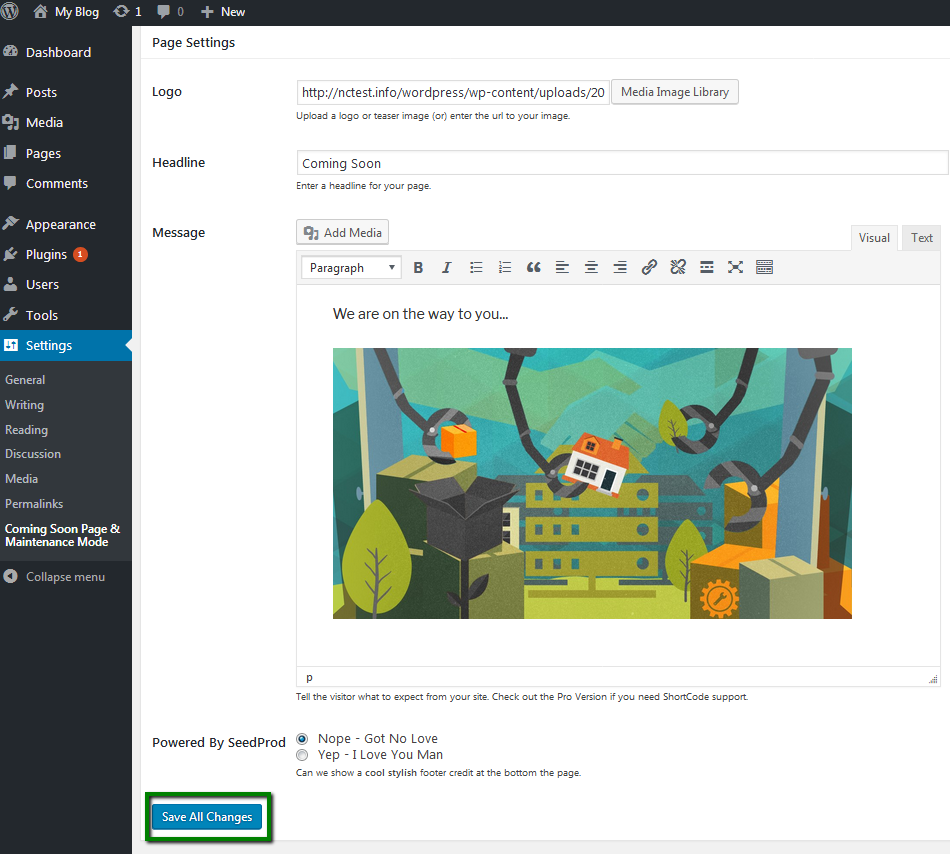
Task: Click the Logo URL input field
Action: [453, 92]
